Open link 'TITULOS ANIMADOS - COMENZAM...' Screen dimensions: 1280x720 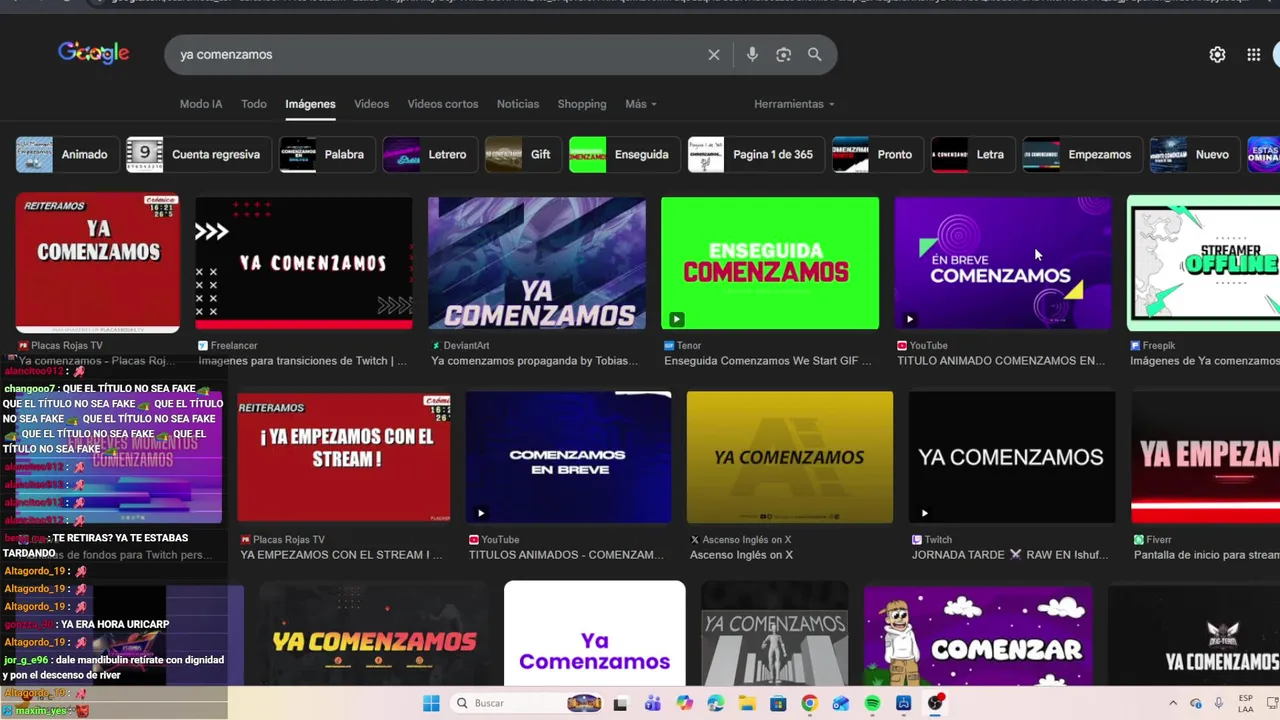(566, 555)
